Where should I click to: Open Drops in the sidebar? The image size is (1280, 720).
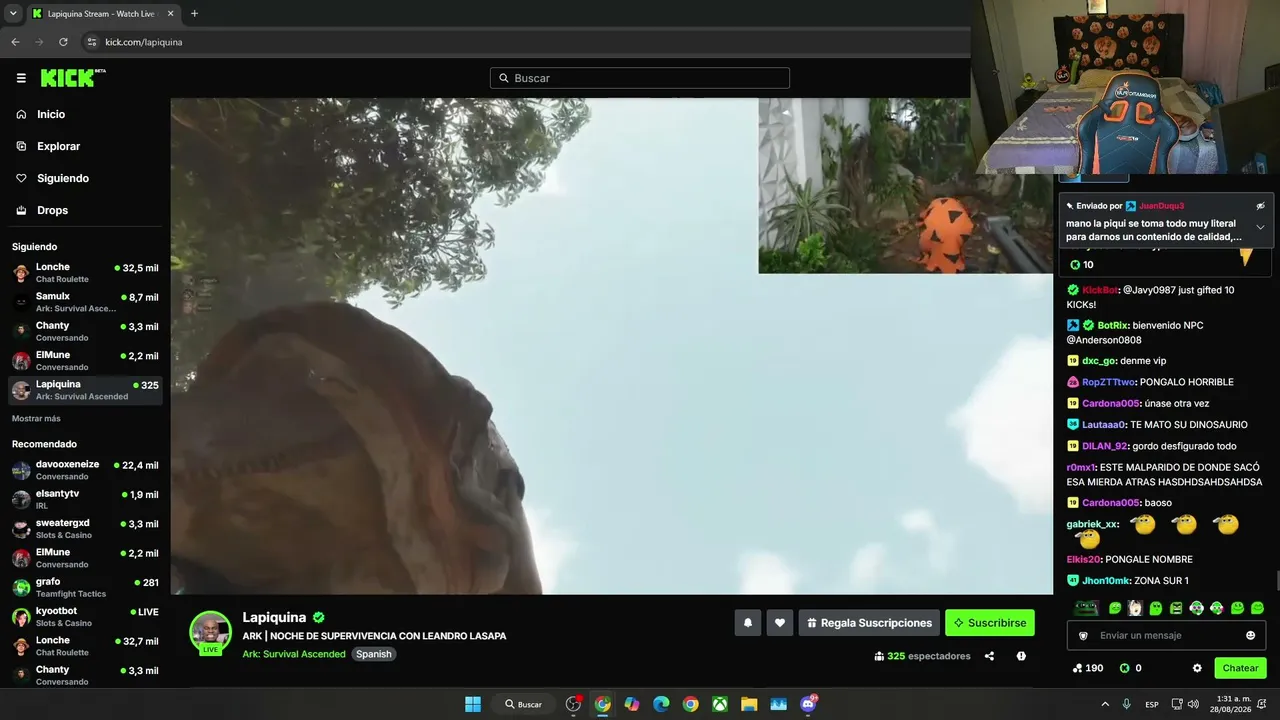tap(53, 210)
